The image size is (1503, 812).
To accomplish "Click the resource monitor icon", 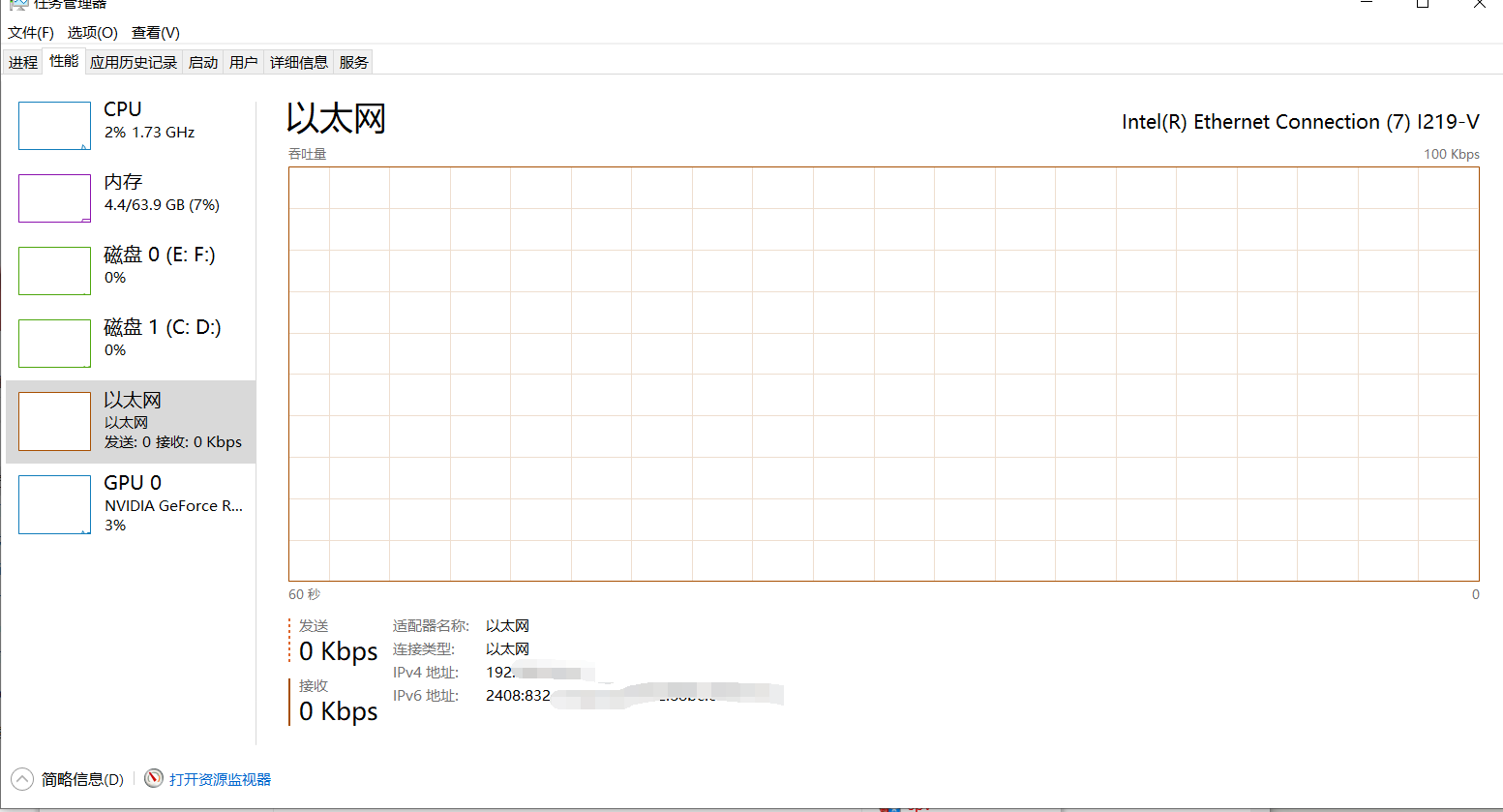I will coord(154,779).
